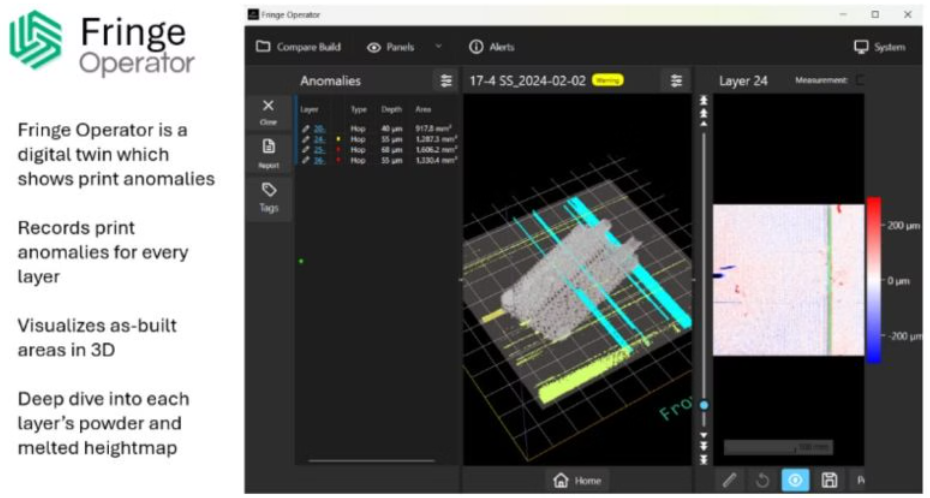Select the 917.8 mm² area value
Image resolution: width=930 pixels, height=498 pixels.
(433, 129)
